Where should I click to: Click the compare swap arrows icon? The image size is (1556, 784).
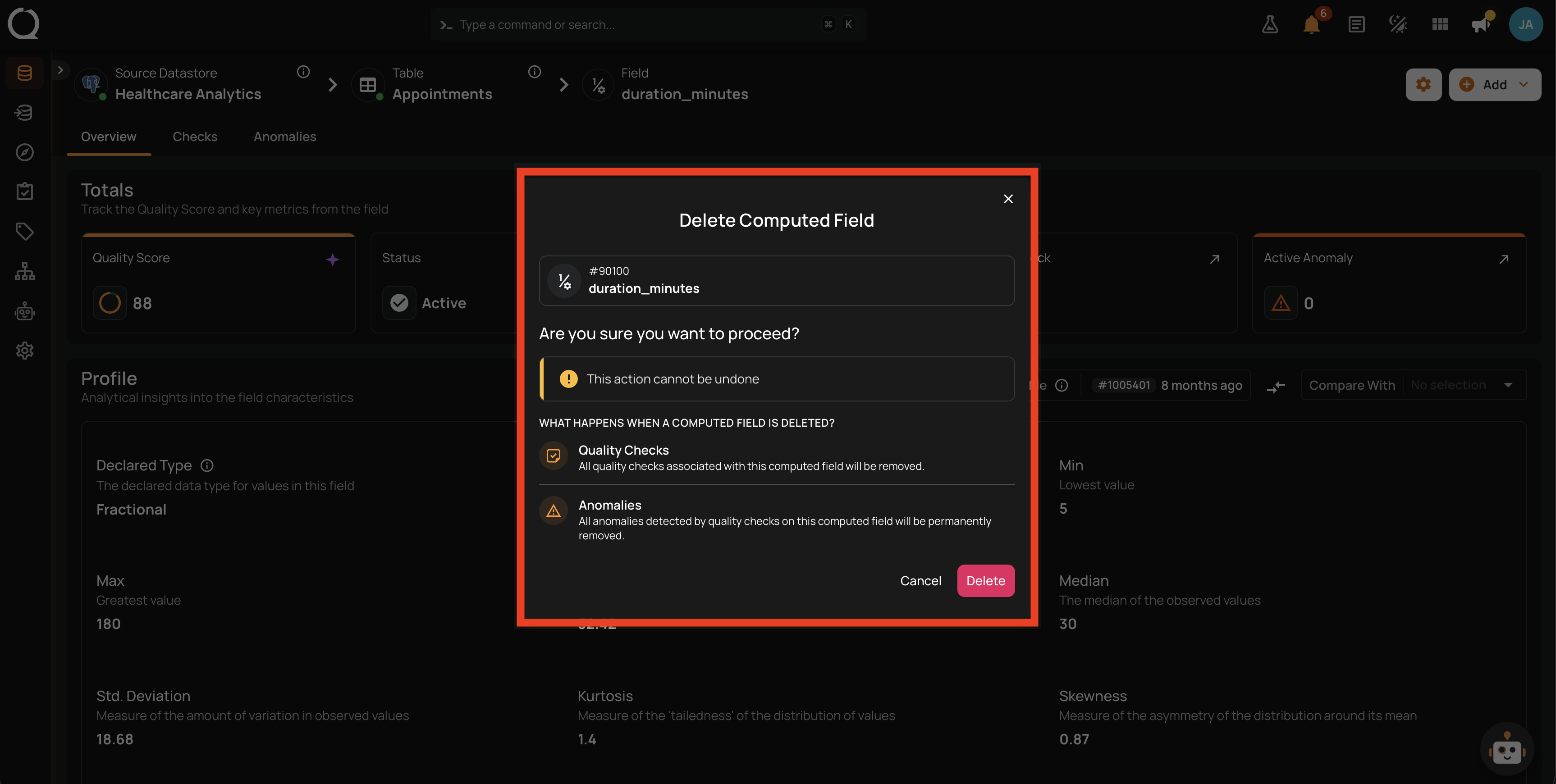pyautogui.click(x=1276, y=386)
